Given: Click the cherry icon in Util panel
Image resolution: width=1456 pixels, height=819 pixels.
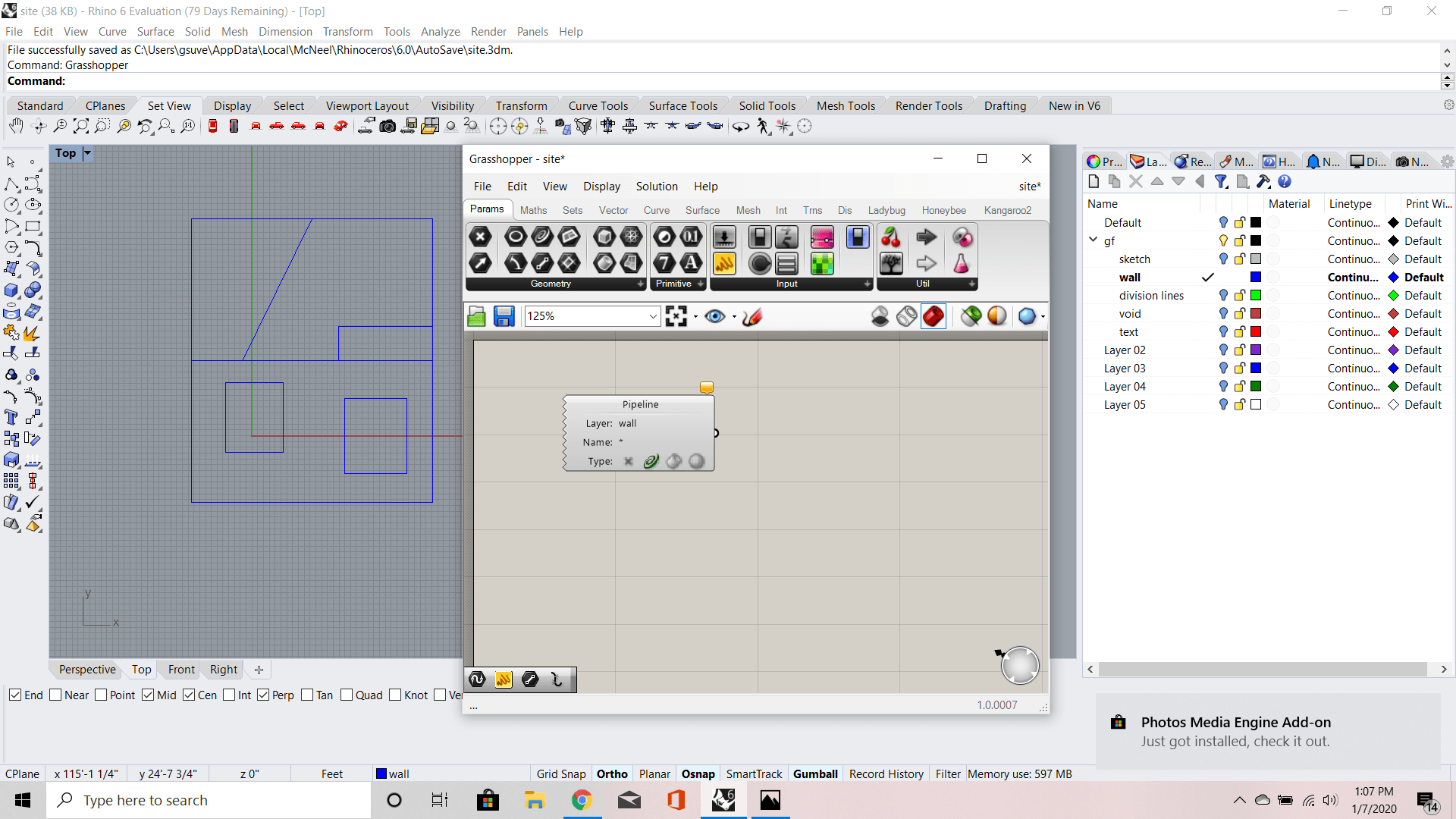Looking at the screenshot, I should (x=891, y=237).
